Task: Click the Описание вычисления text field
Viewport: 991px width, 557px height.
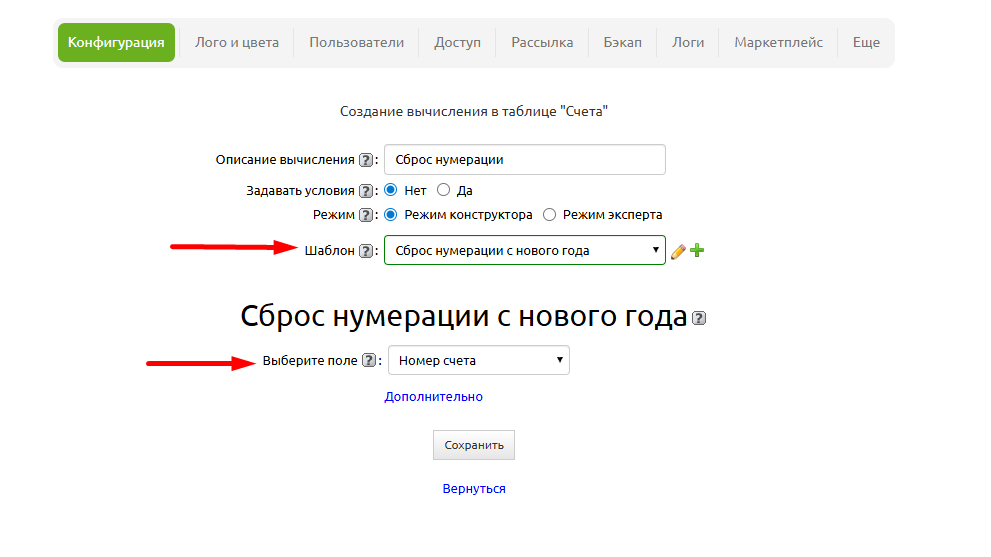Action: point(524,160)
